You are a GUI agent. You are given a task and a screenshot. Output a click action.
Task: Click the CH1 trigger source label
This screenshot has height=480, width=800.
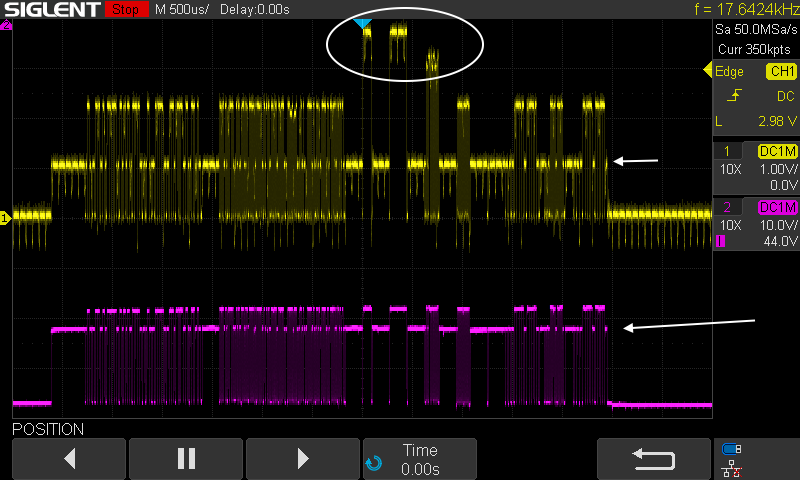point(782,71)
